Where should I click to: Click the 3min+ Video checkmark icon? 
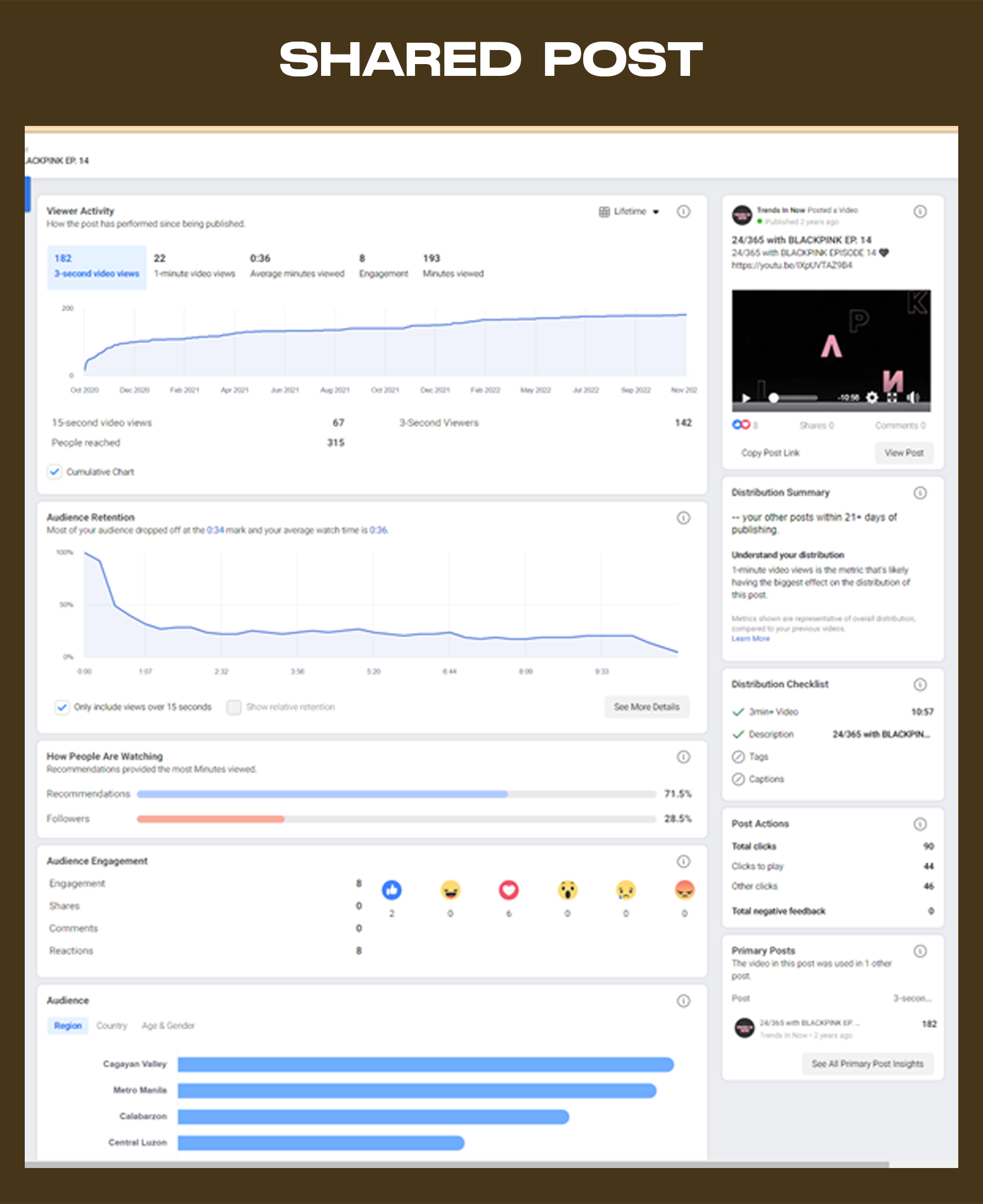[x=738, y=712]
